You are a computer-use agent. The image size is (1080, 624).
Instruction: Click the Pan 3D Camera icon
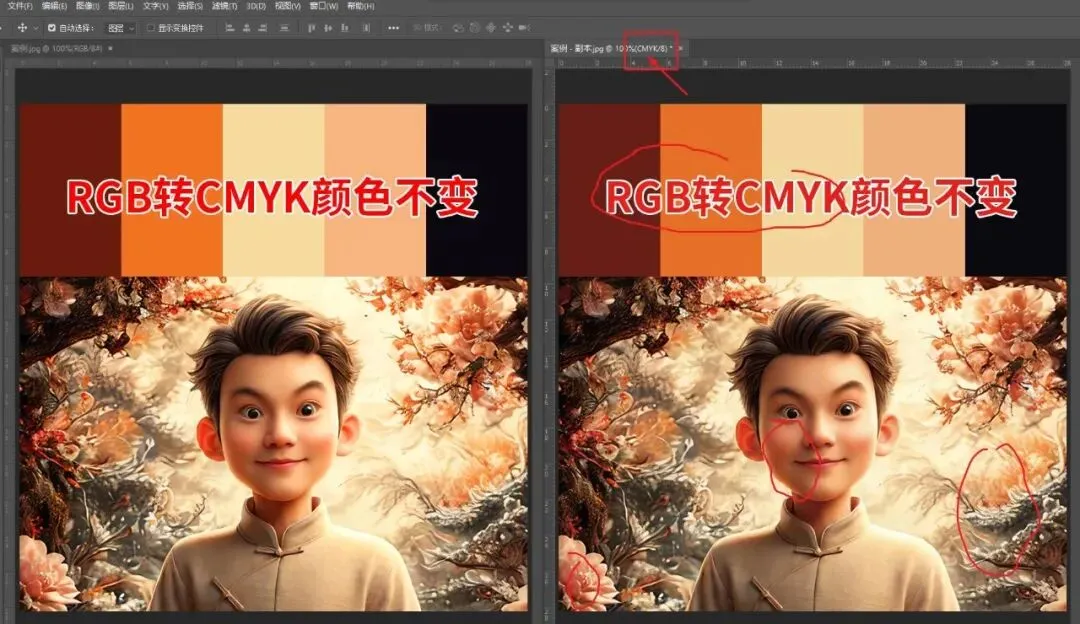pos(490,28)
